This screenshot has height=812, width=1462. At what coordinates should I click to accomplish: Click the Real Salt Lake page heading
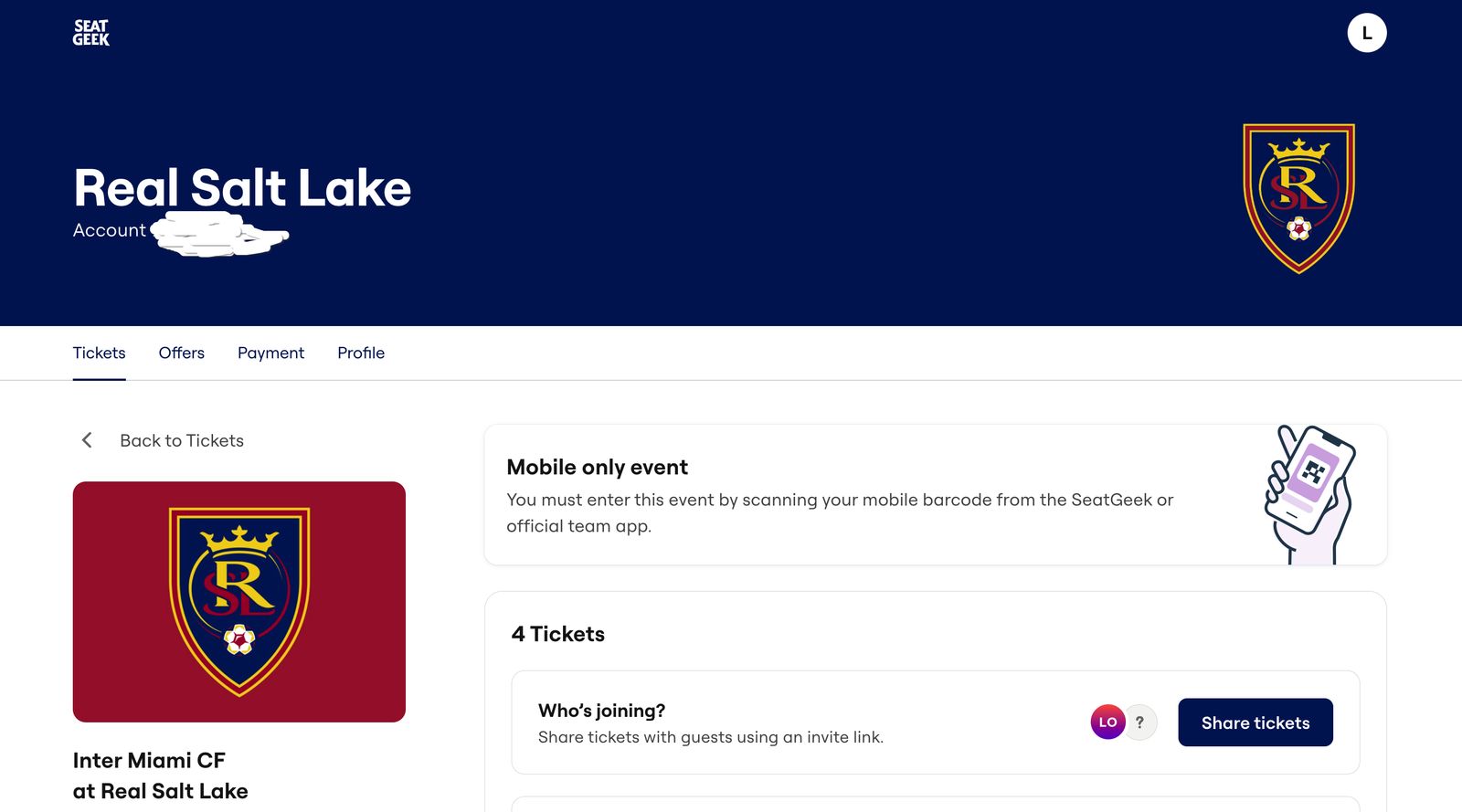tap(242, 188)
